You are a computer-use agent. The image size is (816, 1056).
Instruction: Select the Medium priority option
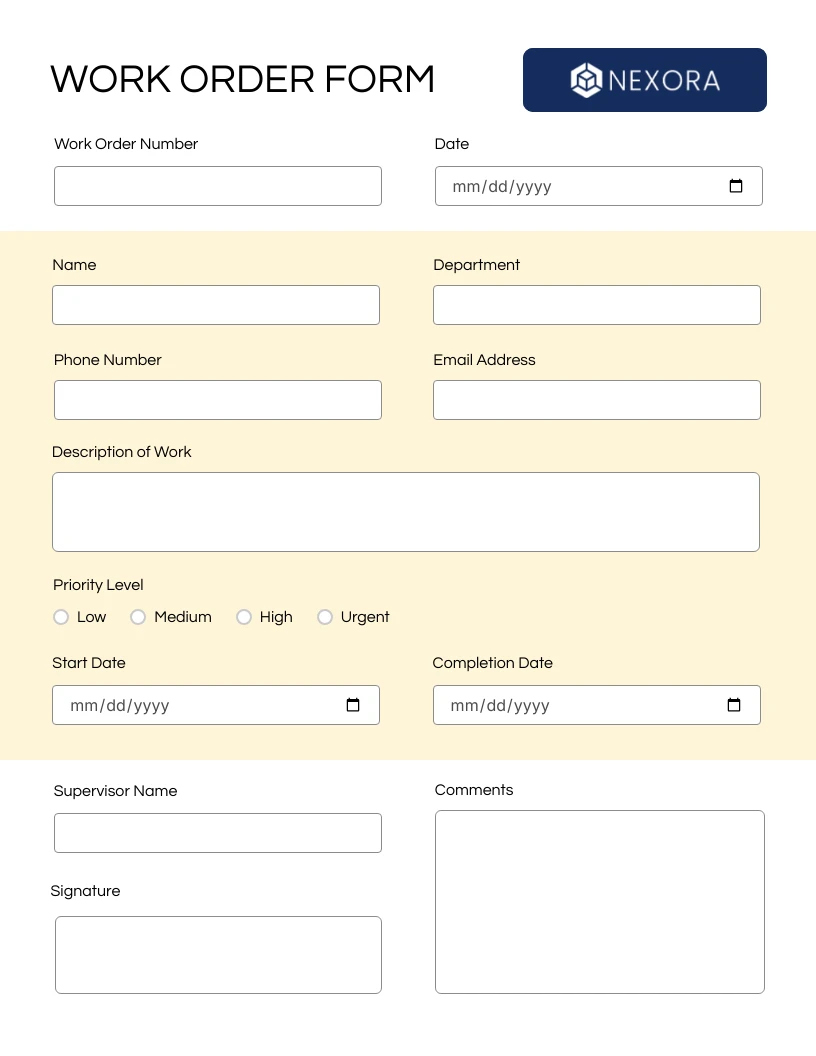click(x=138, y=617)
